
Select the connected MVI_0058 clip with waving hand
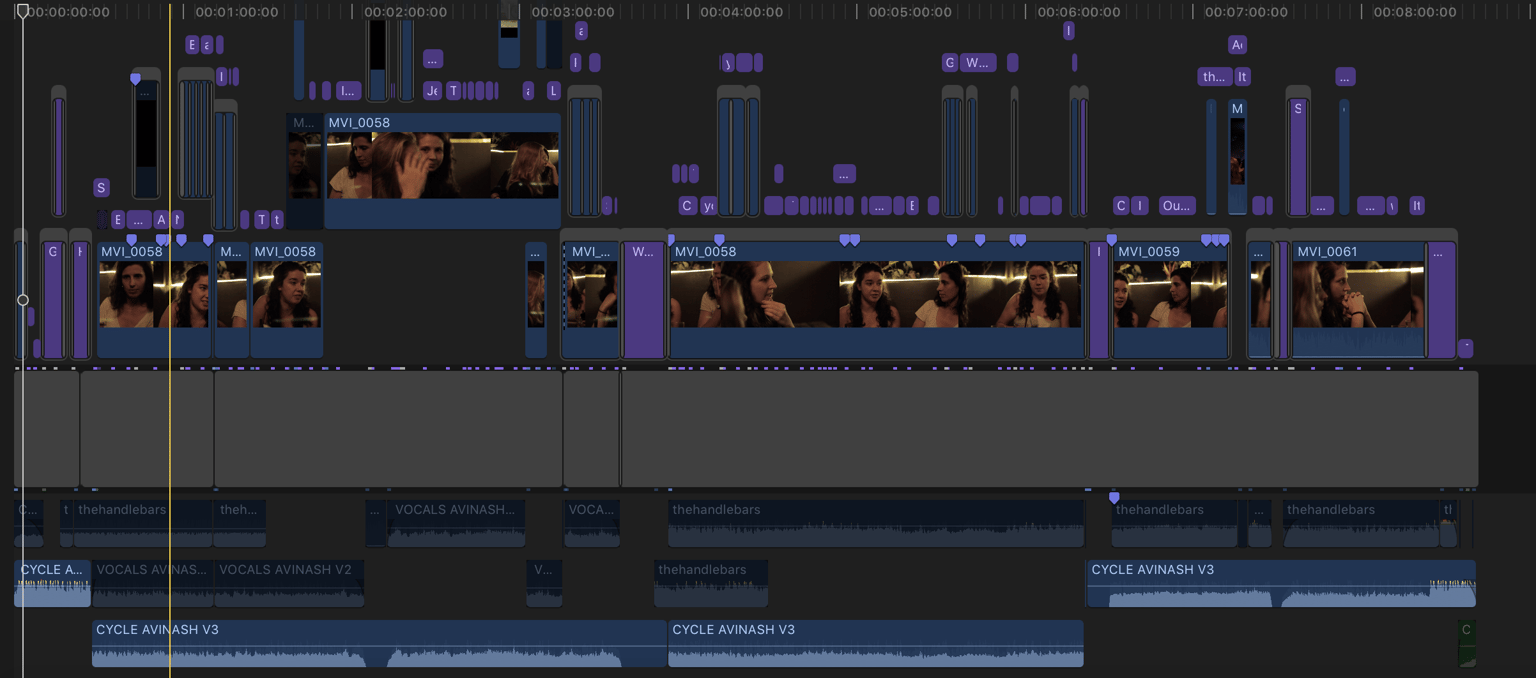[442, 170]
